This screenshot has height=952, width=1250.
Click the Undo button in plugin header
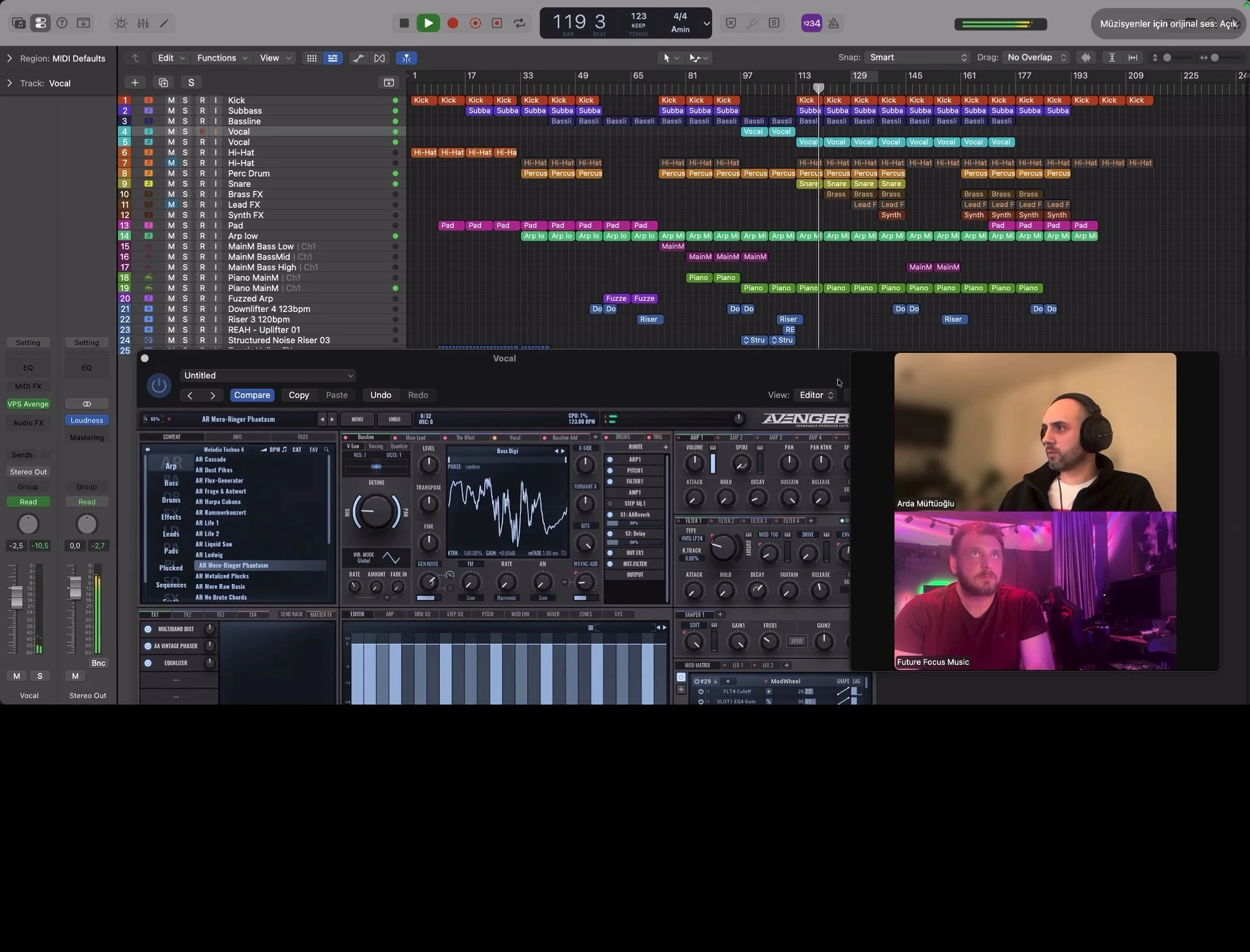381,395
